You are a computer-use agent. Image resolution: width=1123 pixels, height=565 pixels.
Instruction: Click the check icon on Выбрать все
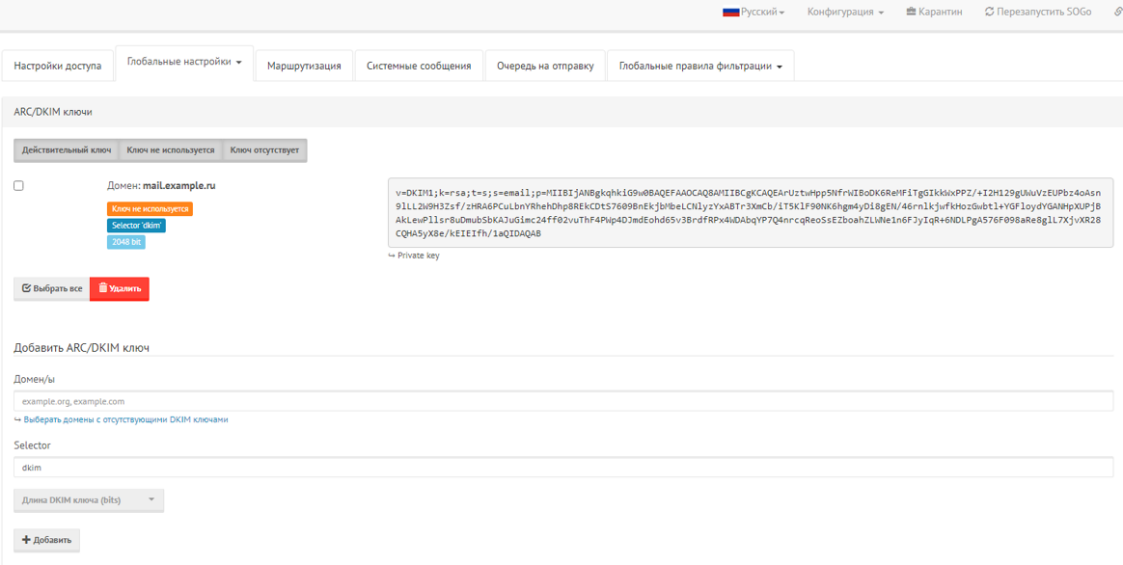(26, 289)
